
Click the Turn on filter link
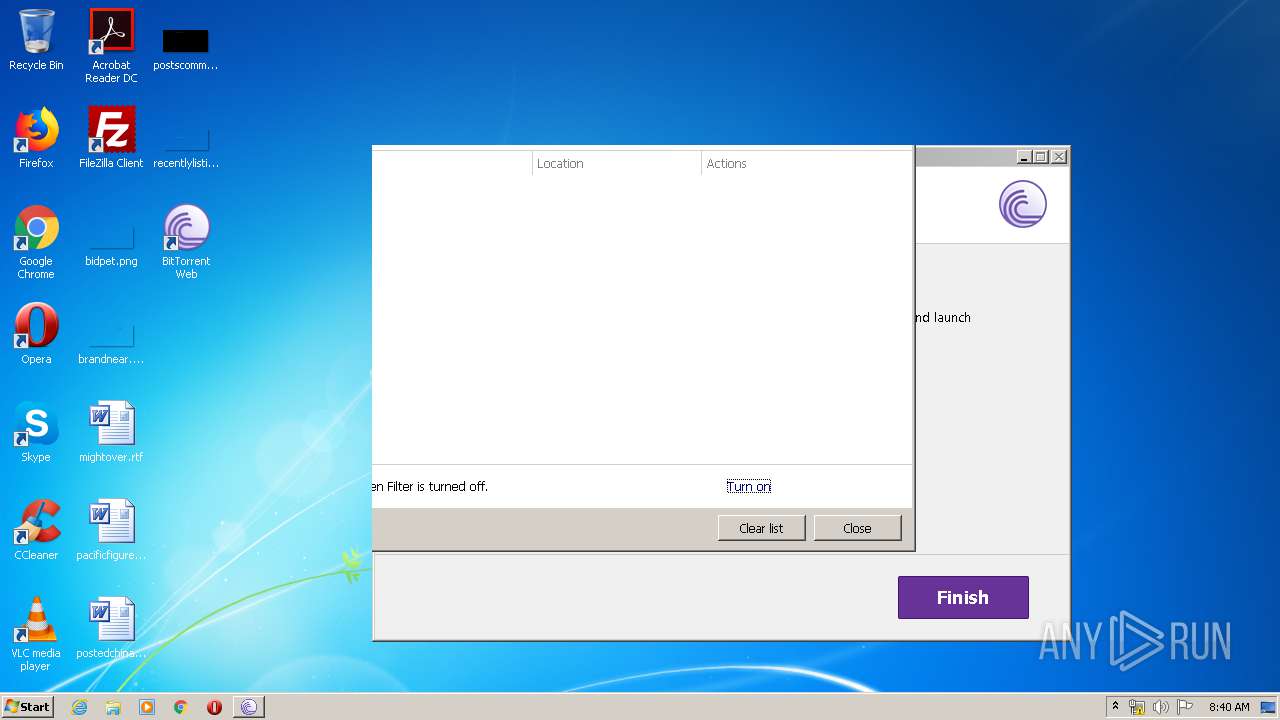coord(749,486)
